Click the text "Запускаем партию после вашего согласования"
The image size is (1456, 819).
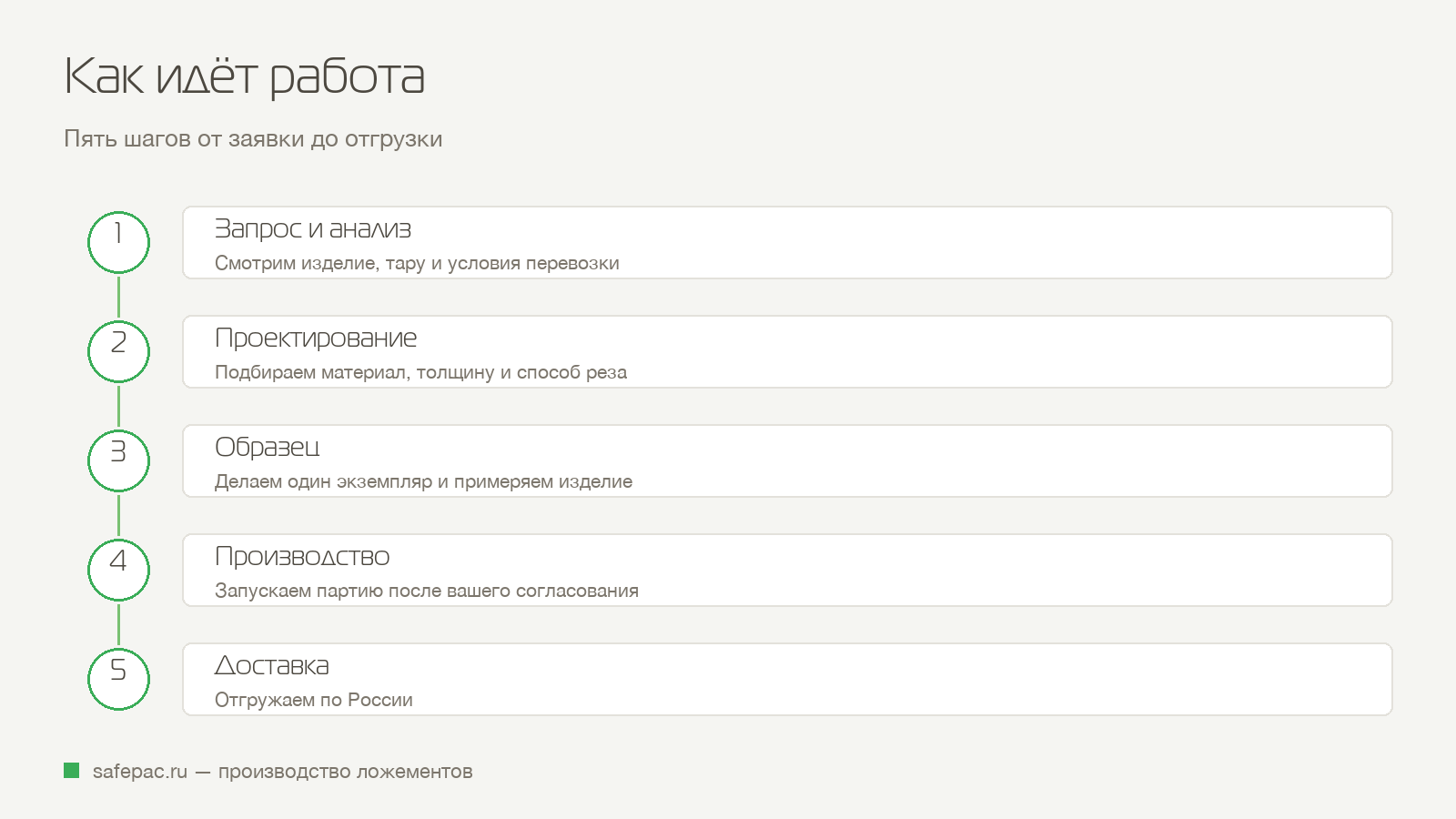[427, 591]
